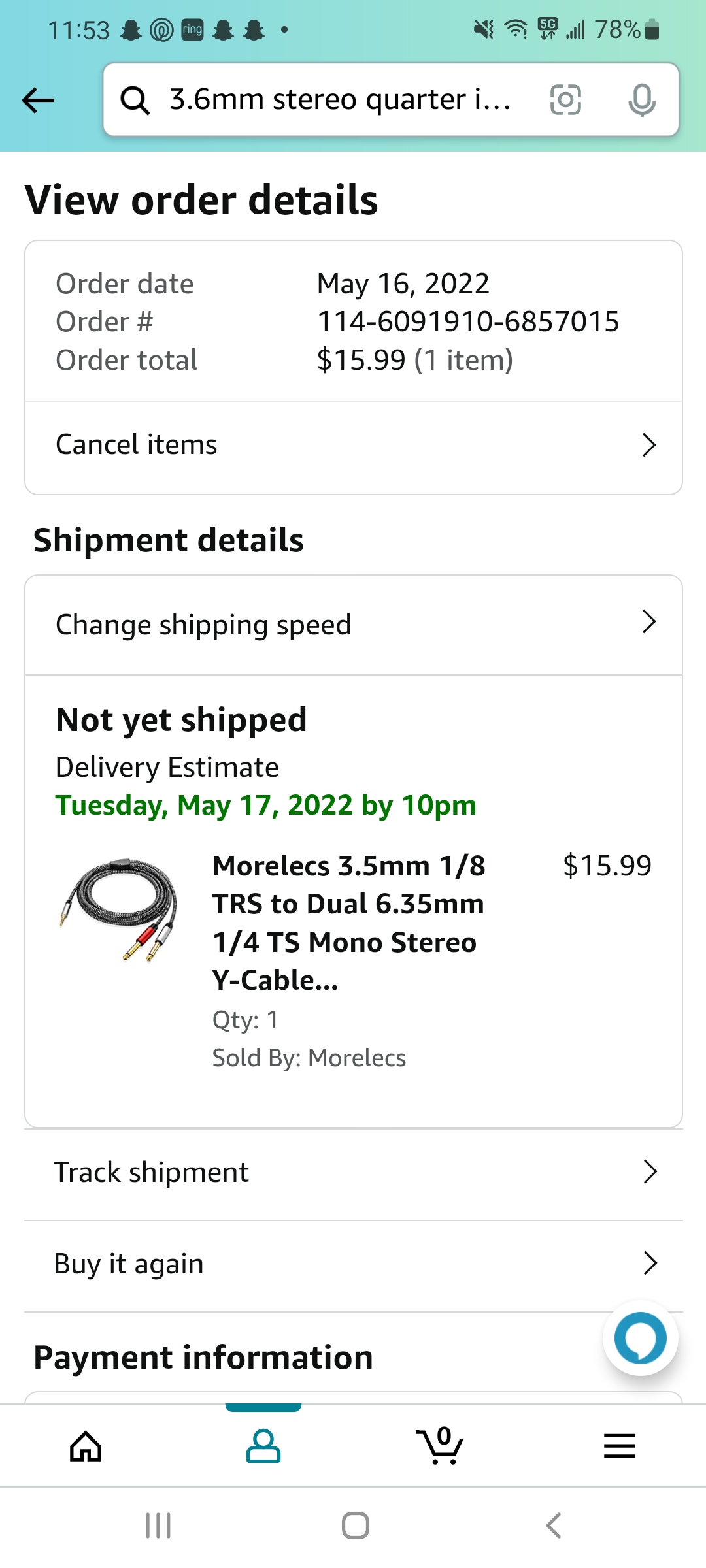Tap the Track shipment link
Screen dimensions: 706x1568
point(152,1173)
